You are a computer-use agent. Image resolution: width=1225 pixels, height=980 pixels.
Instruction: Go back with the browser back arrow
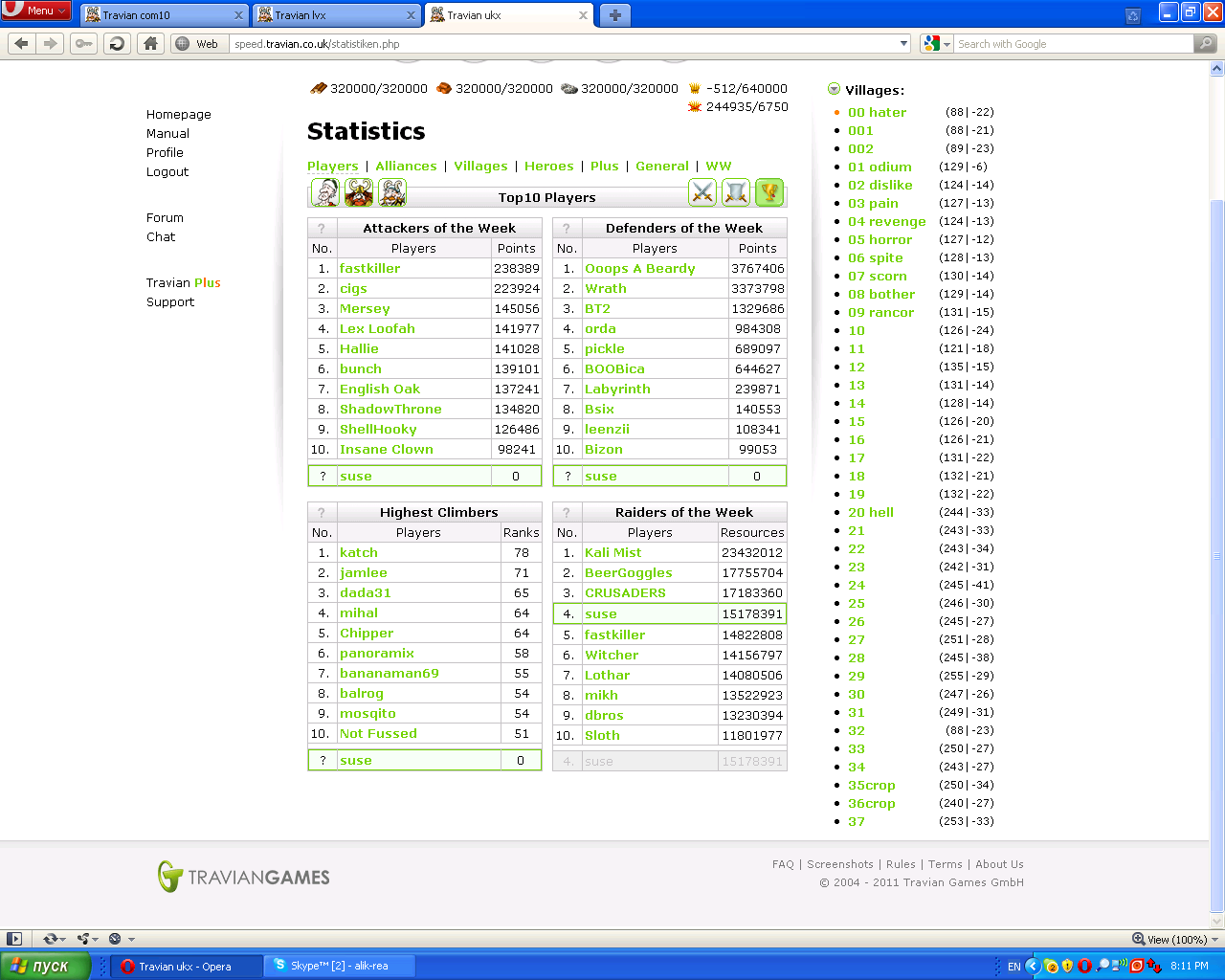point(22,43)
